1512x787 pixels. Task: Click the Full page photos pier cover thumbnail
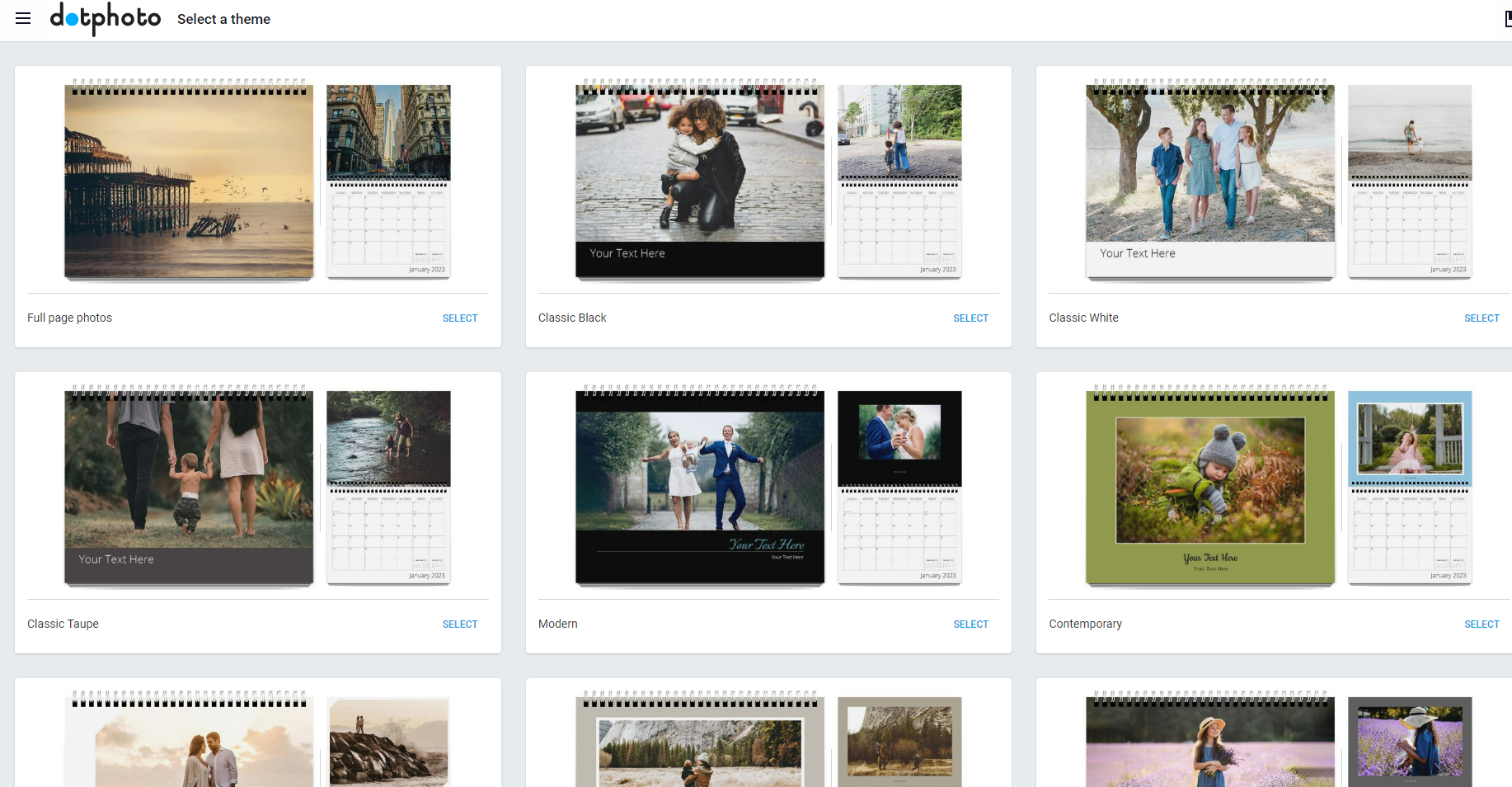(189, 181)
